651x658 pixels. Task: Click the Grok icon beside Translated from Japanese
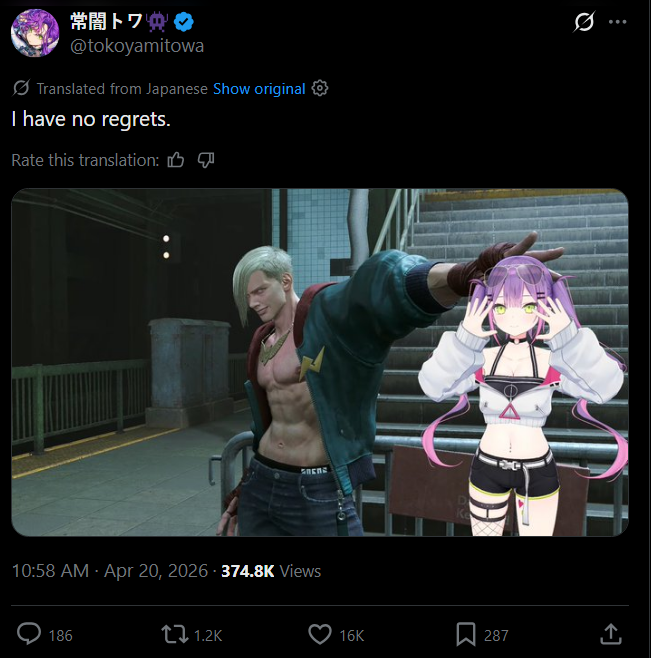(21, 88)
